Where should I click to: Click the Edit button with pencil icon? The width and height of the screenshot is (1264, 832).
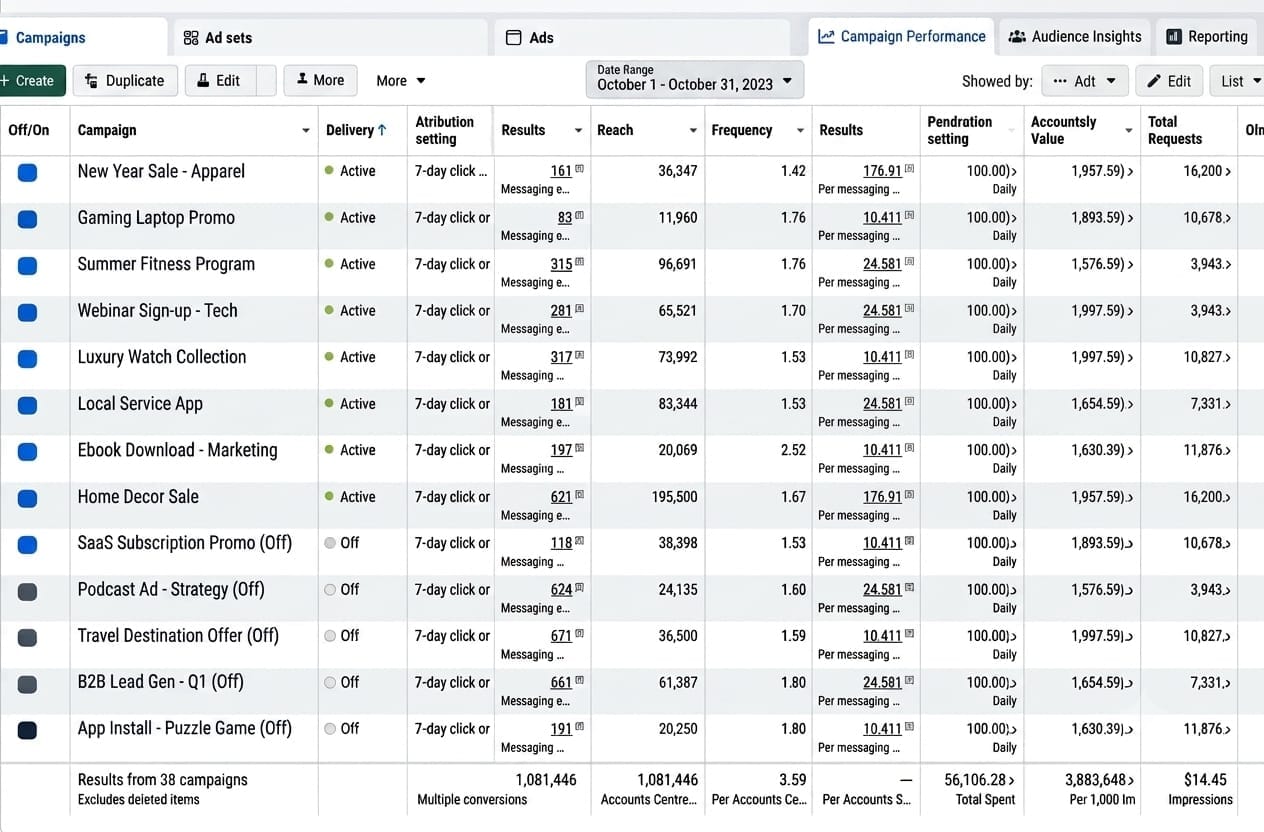pos(1169,81)
